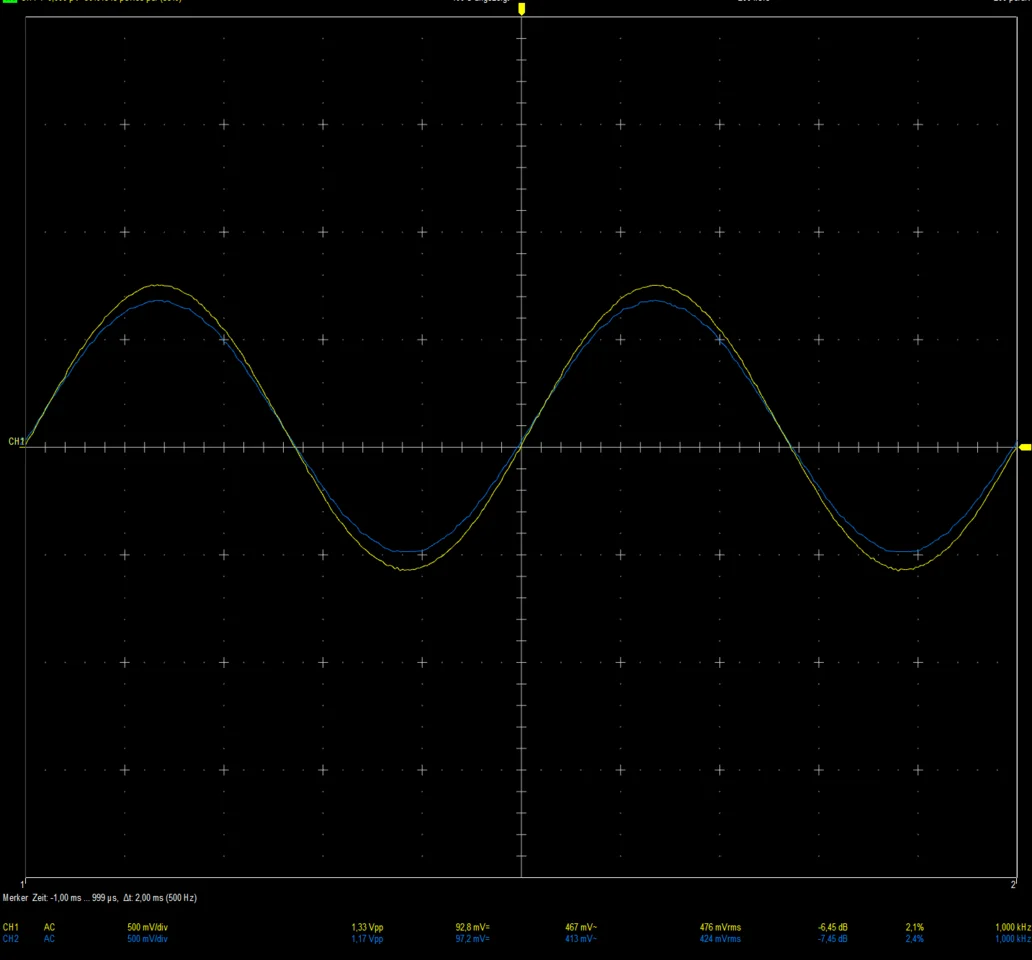
Task: Open the CH2 500 mV/div scale setting
Action: tap(147, 939)
